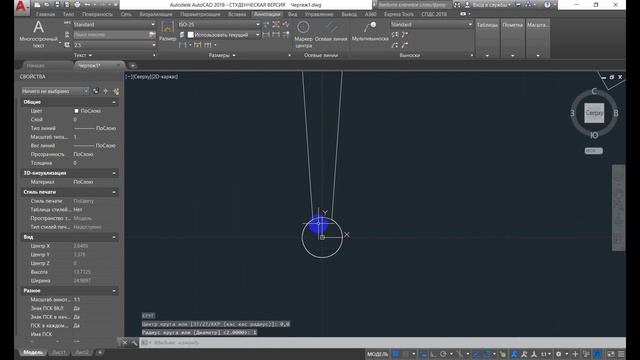Click the Clean Screen icon in status bar
The width and height of the screenshot is (640, 360).
[611, 354]
